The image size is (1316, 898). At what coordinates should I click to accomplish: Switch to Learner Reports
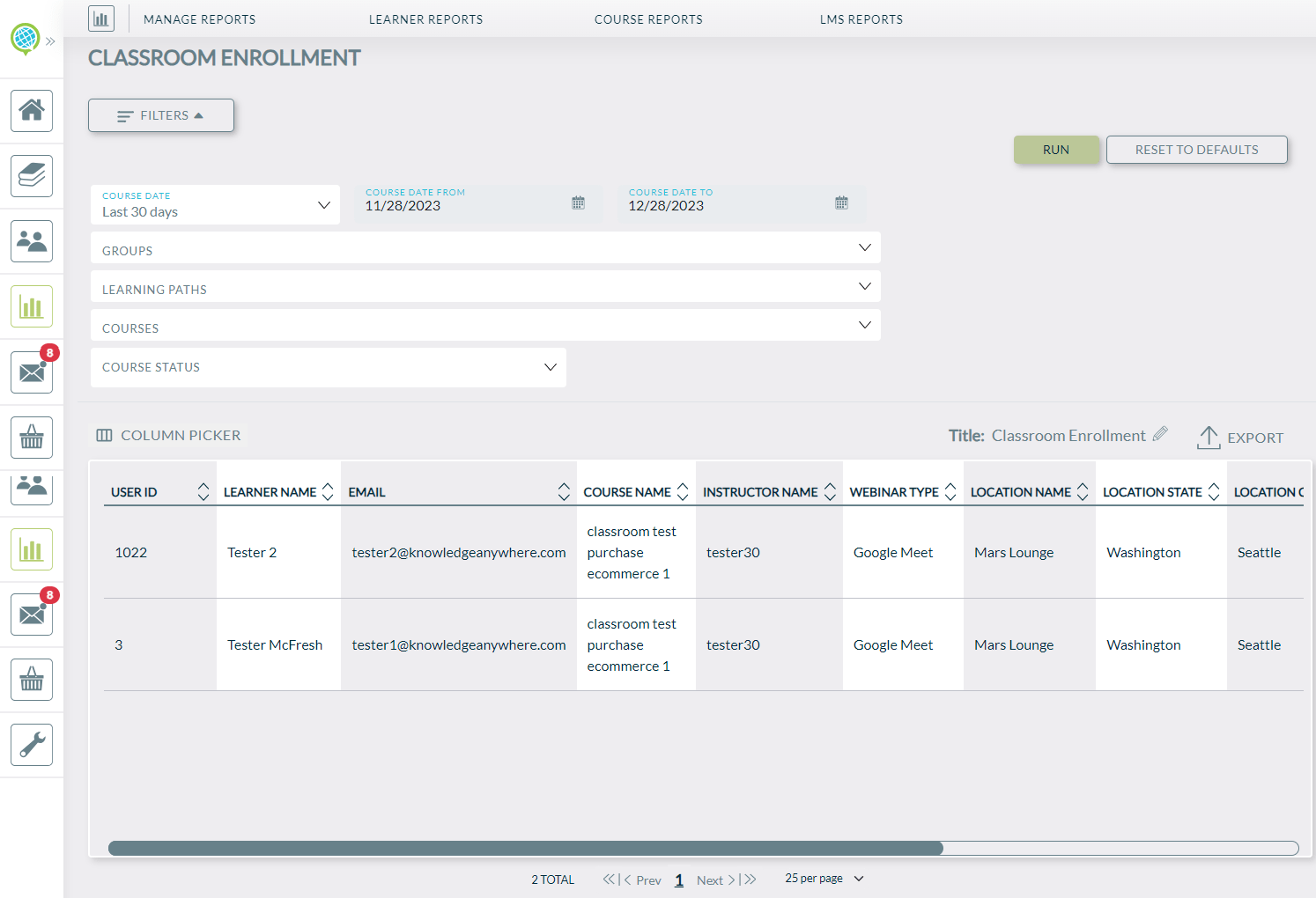(x=425, y=18)
